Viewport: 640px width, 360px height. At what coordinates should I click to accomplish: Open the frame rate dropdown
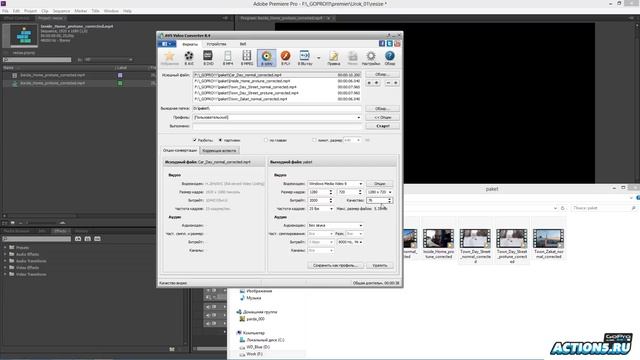click(x=320, y=209)
